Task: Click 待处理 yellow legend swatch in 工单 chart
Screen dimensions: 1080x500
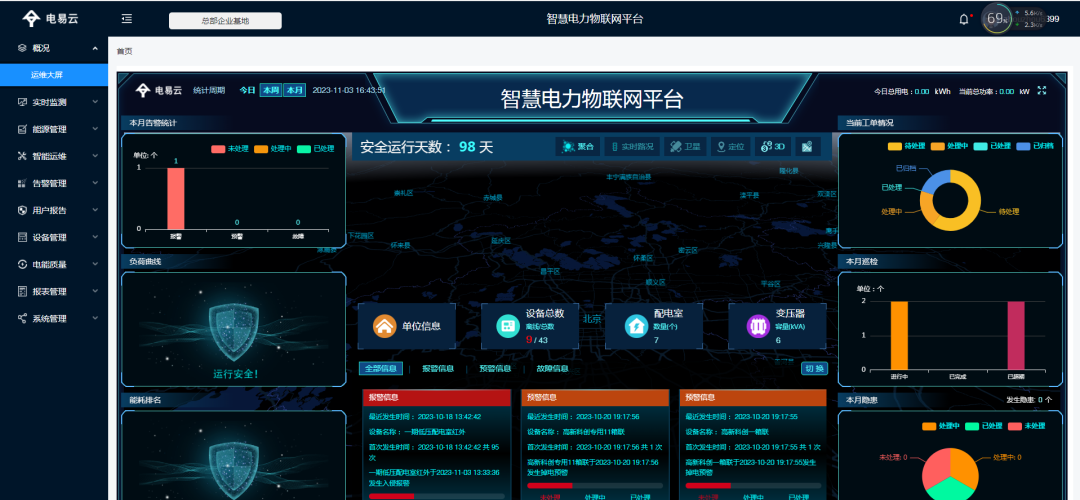Action: tap(894, 146)
